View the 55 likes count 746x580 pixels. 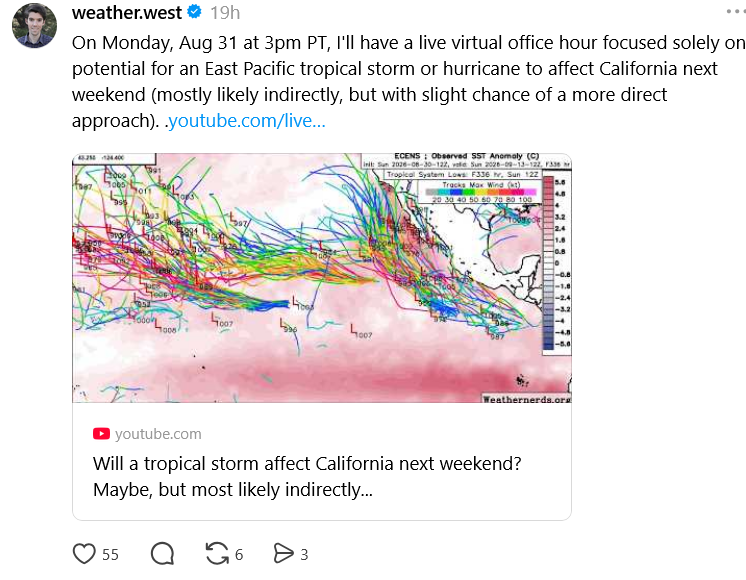click(110, 554)
